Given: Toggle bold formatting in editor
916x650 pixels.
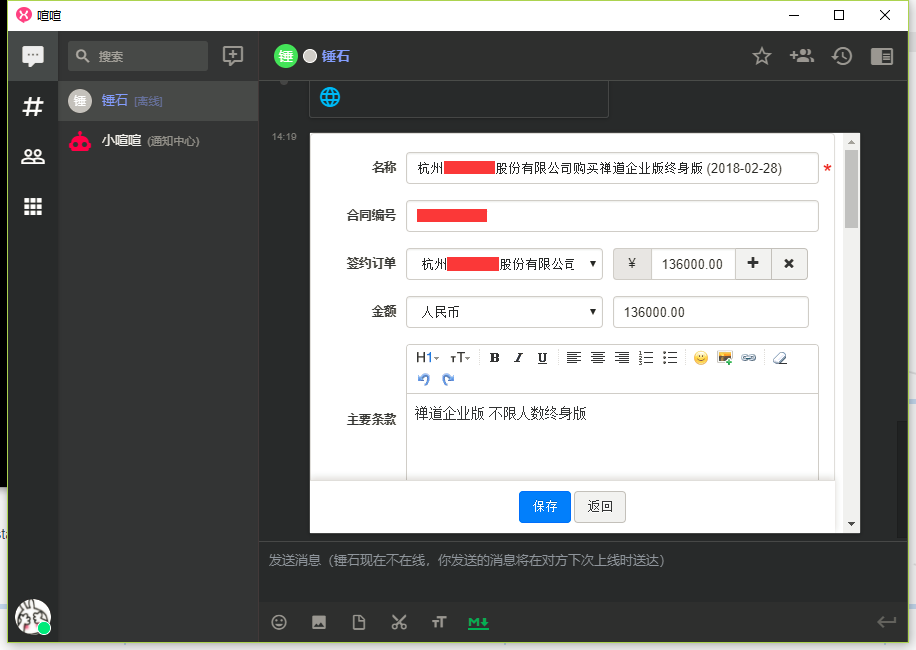Looking at the screenshot, I should click(x=494, y=357).
